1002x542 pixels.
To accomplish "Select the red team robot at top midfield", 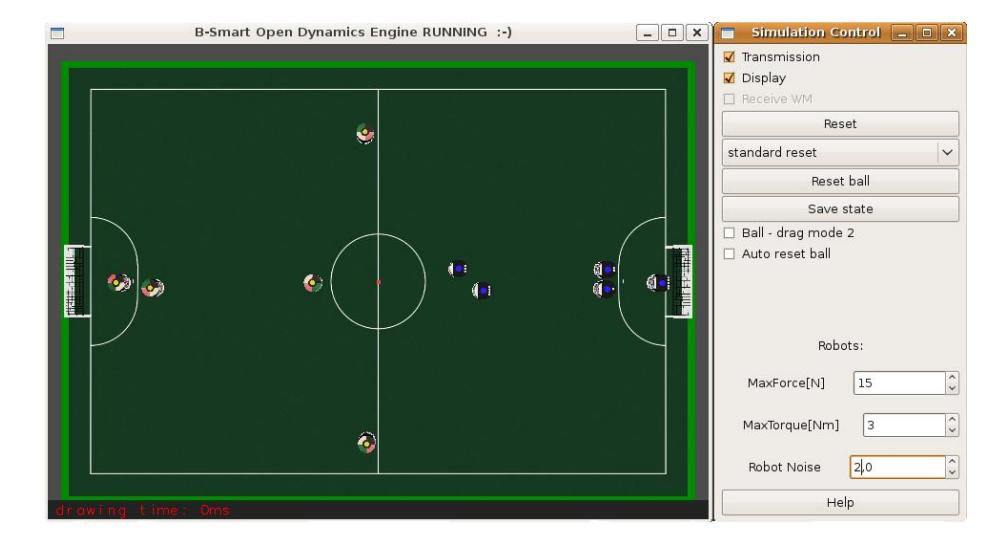I will [x=365, y=134].
